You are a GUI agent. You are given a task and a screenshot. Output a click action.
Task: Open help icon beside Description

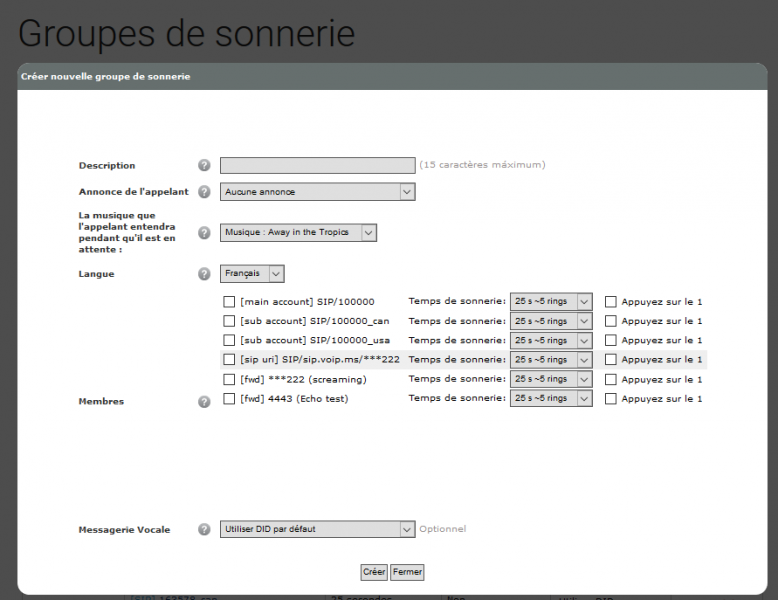pyautogui.click(x=204, y=165)
